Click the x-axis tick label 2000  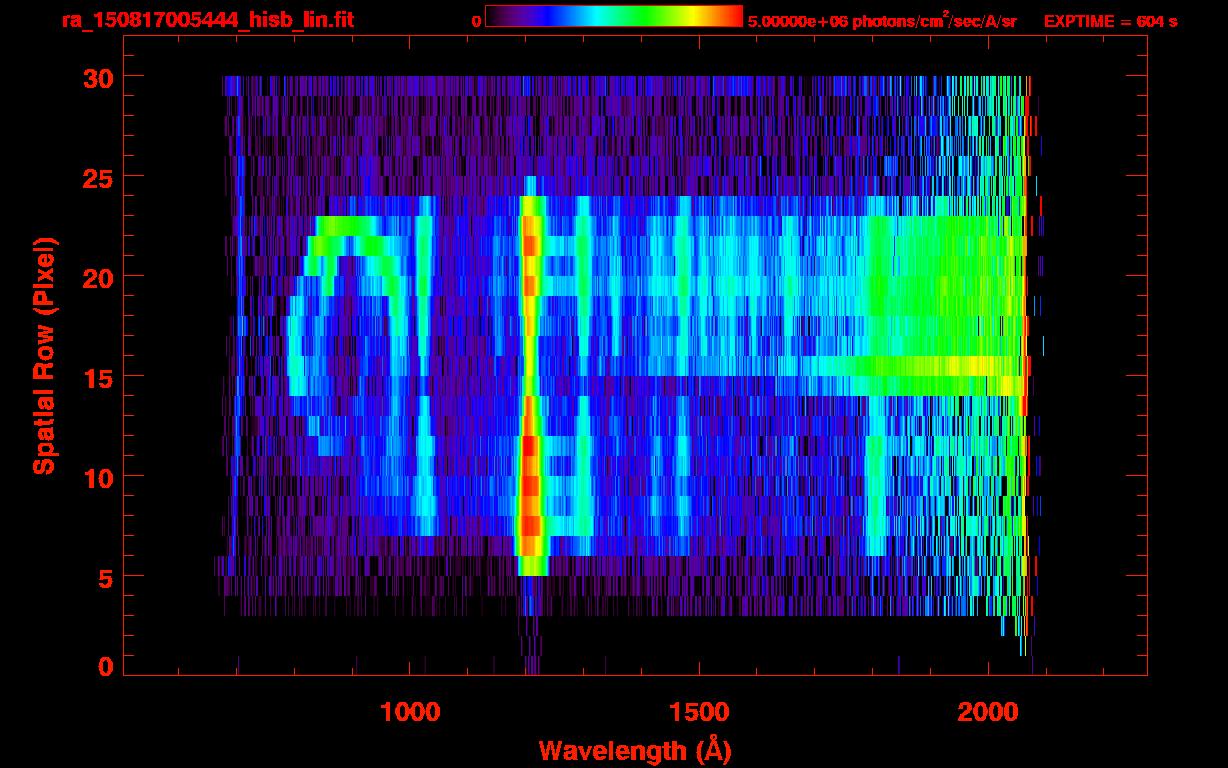(988, 712)
